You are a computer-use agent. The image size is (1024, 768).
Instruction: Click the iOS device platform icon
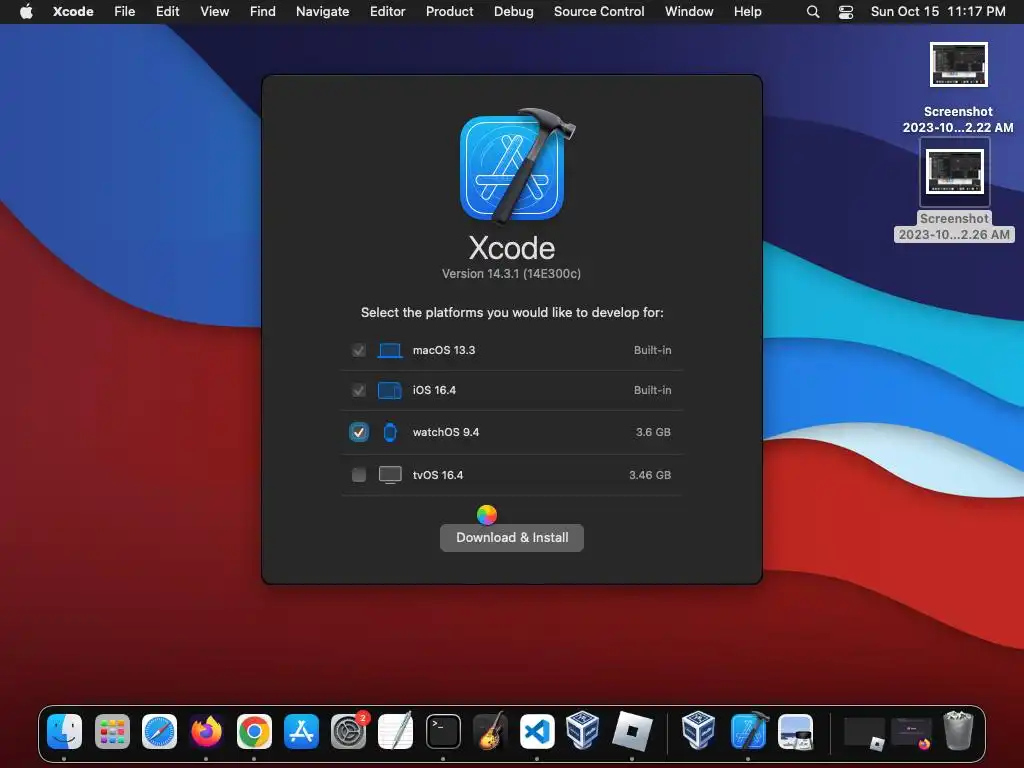[390, 391]
